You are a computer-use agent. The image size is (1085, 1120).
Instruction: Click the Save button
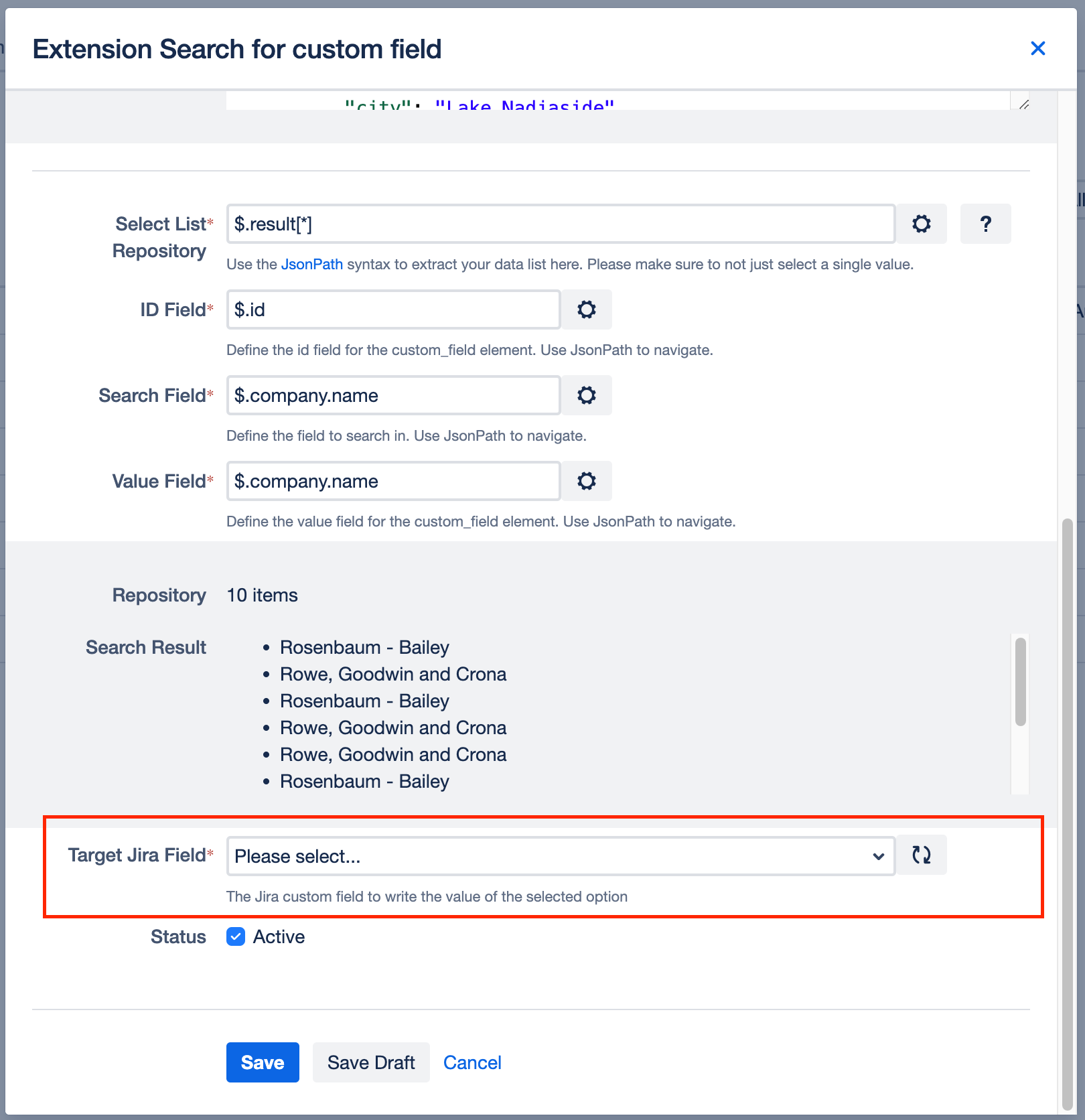(263, 1062)
